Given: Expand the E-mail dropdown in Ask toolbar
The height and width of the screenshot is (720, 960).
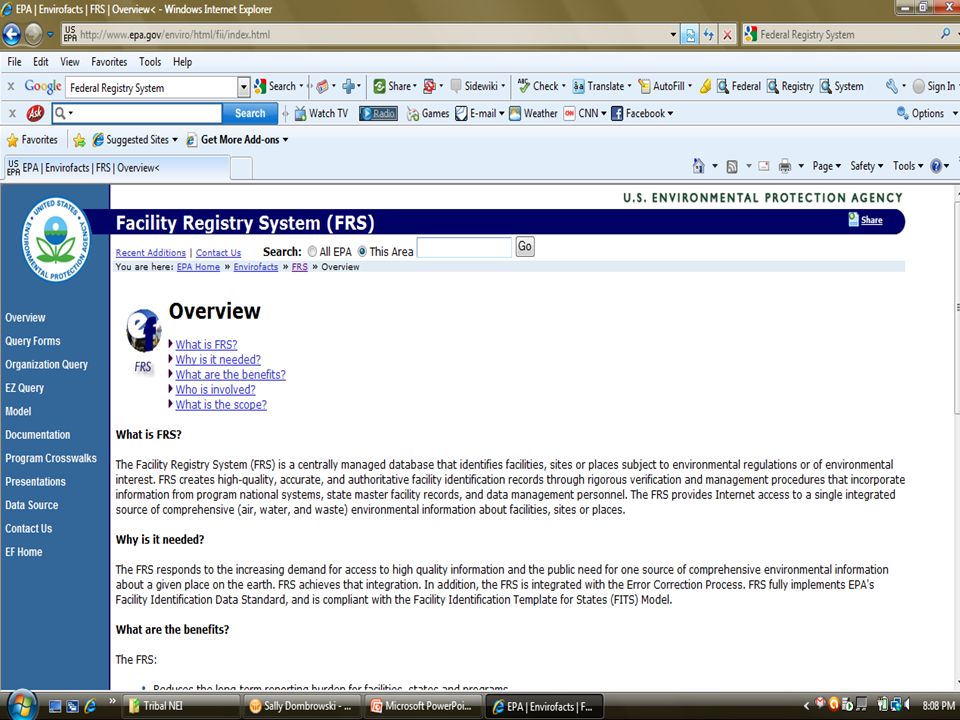Looking at the screenshot, I should click(501, 113).
